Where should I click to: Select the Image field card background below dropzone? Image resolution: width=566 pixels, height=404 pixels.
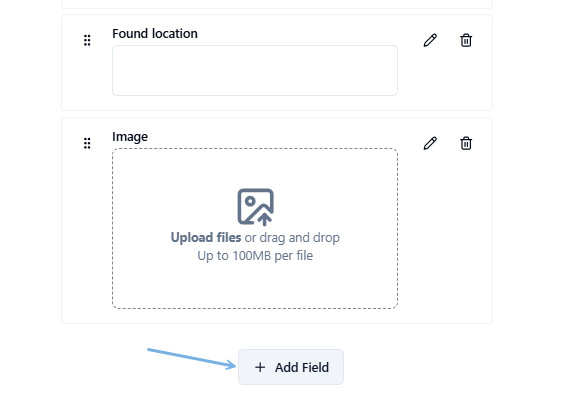click(x=277, y=316)
